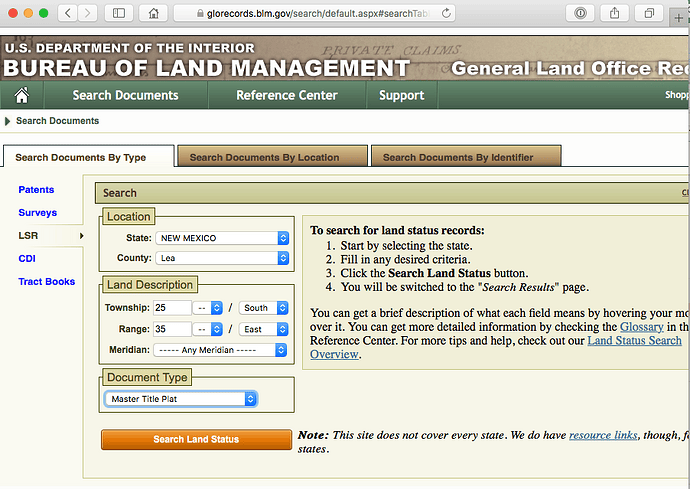Open the Document Type dropdown Master Title Plat

click(x=180, y=399)
